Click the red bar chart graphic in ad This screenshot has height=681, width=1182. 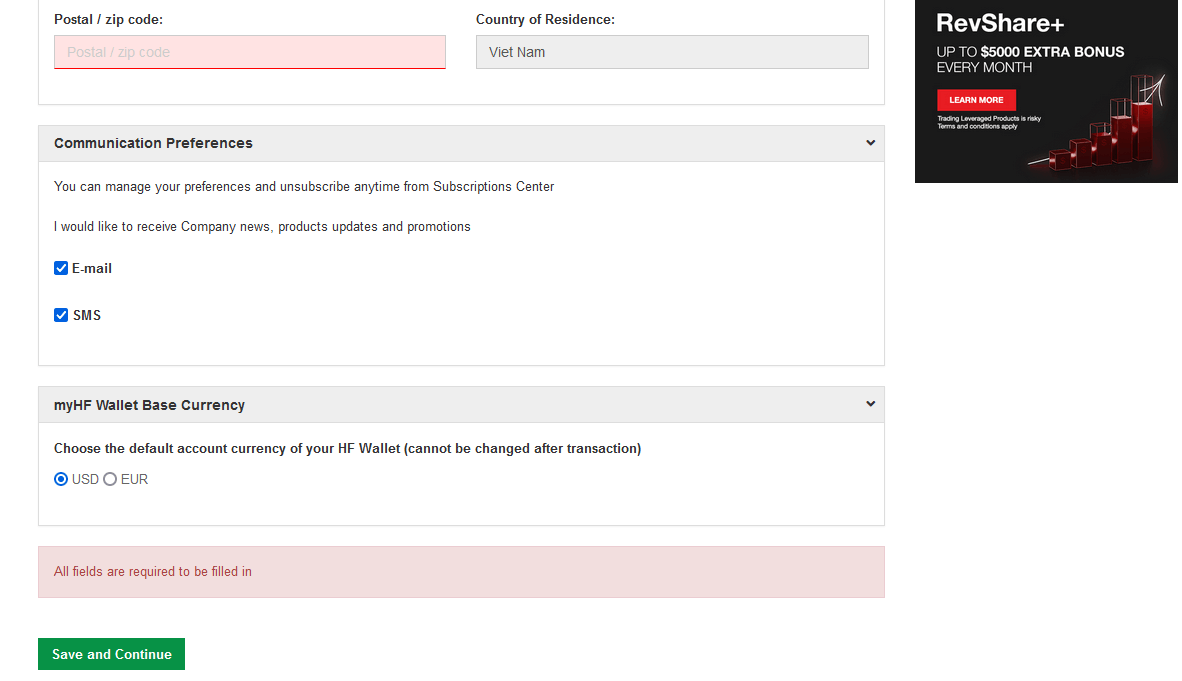point(1101,124)
